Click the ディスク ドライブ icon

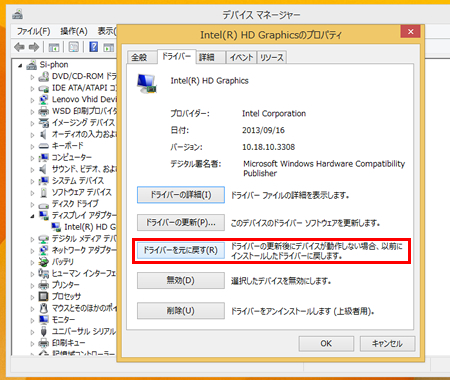point(44,205)
